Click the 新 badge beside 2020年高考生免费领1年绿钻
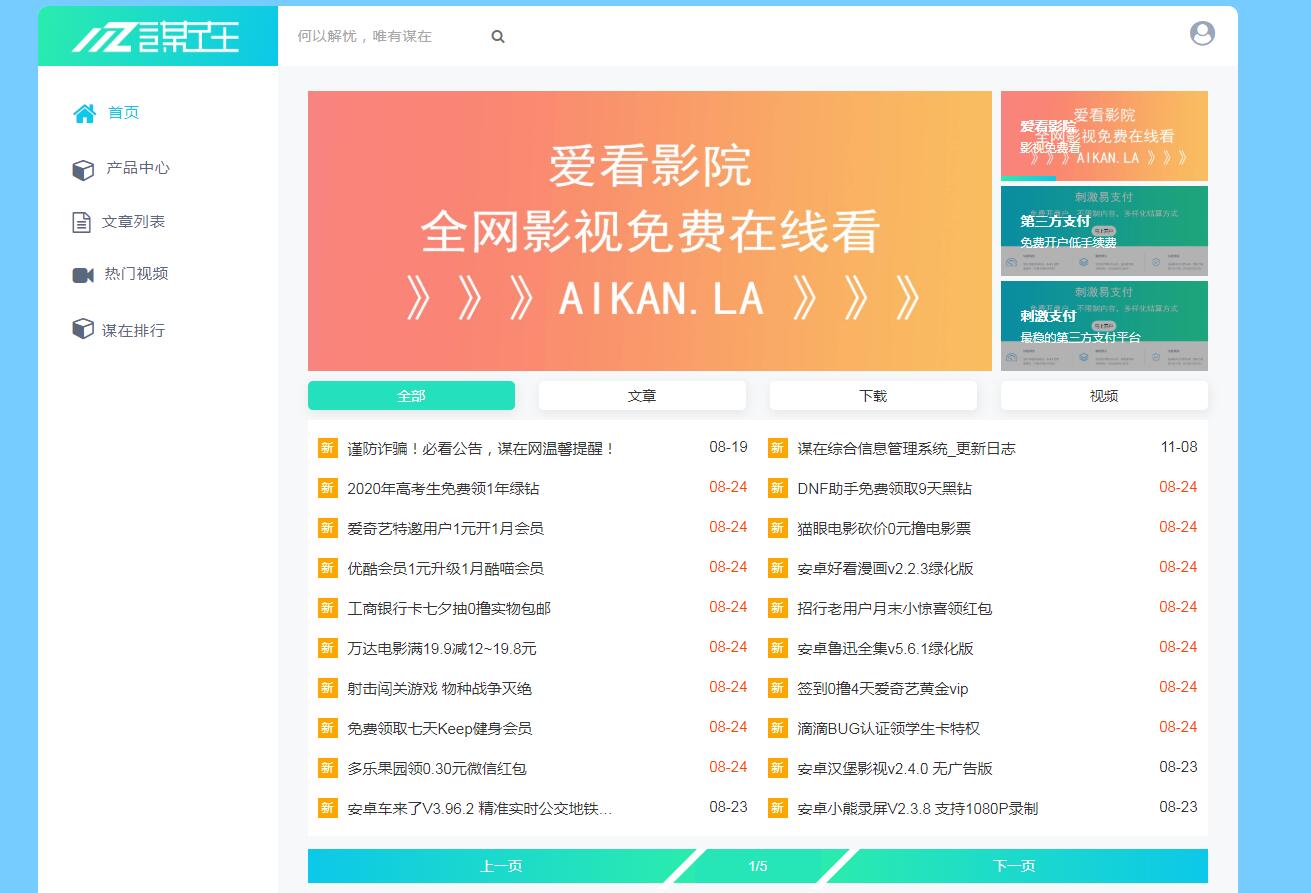Image resolution: width=1311 pixels, height=893 pixels. (x=328, y=488)
